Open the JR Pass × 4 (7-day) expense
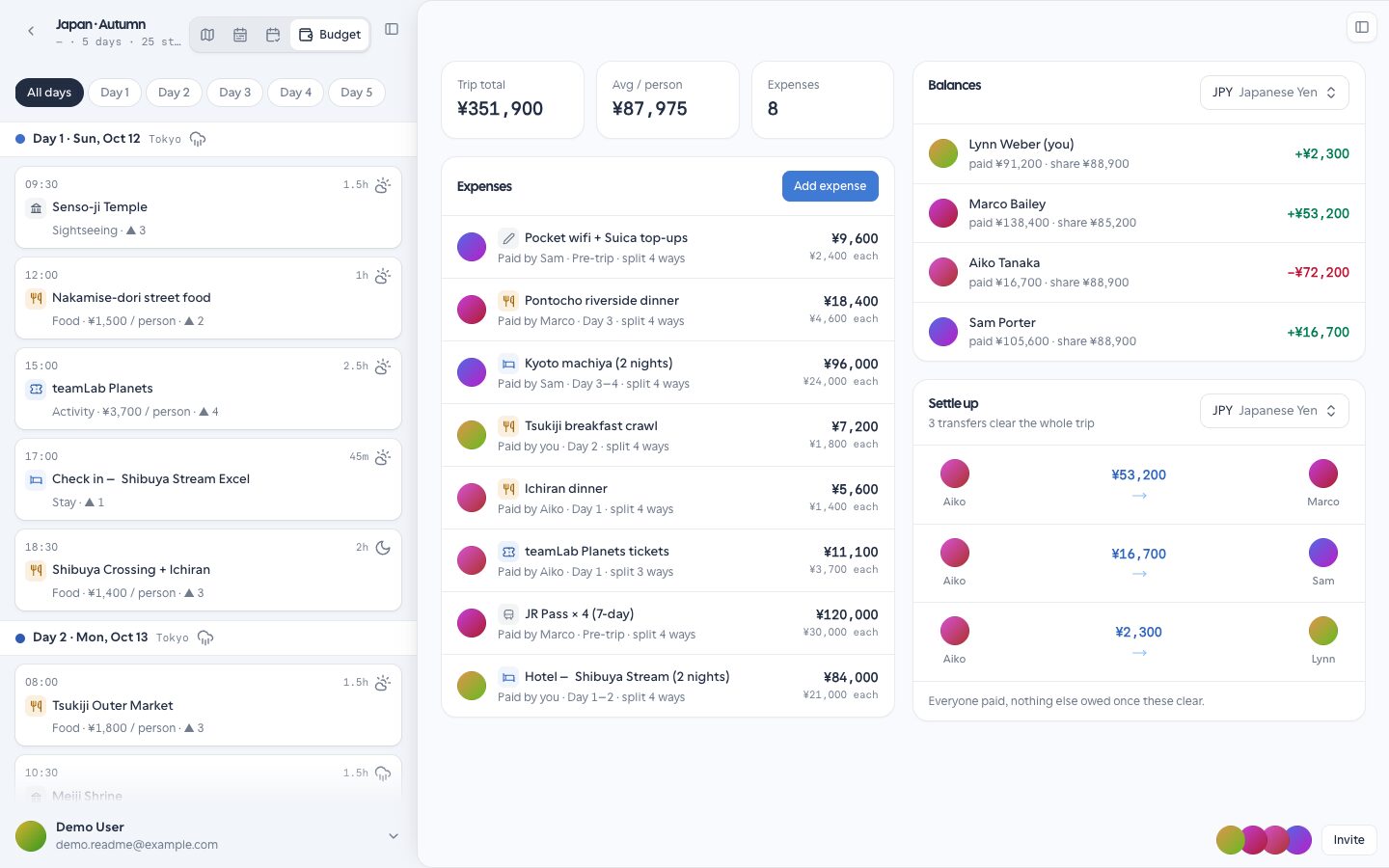Screen dimensions: 1389x868 pyautogui.click(x=667, y=623)
